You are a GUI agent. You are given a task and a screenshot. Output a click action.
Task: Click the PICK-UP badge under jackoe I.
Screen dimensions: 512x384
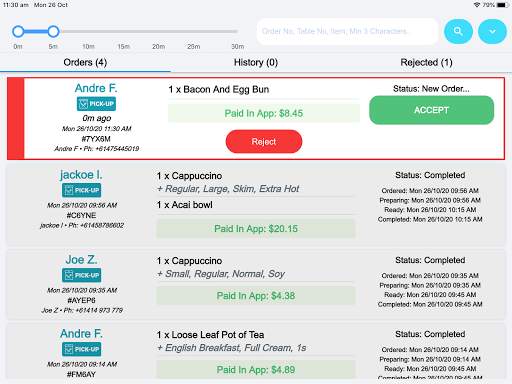[81, 190]
